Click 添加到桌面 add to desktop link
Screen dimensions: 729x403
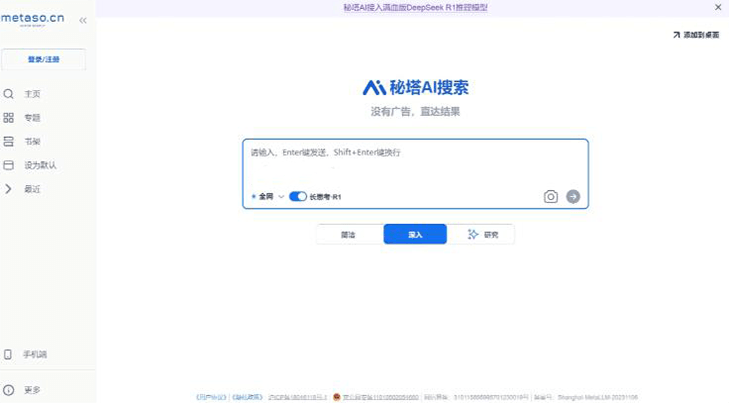click(x=701, y=35)
